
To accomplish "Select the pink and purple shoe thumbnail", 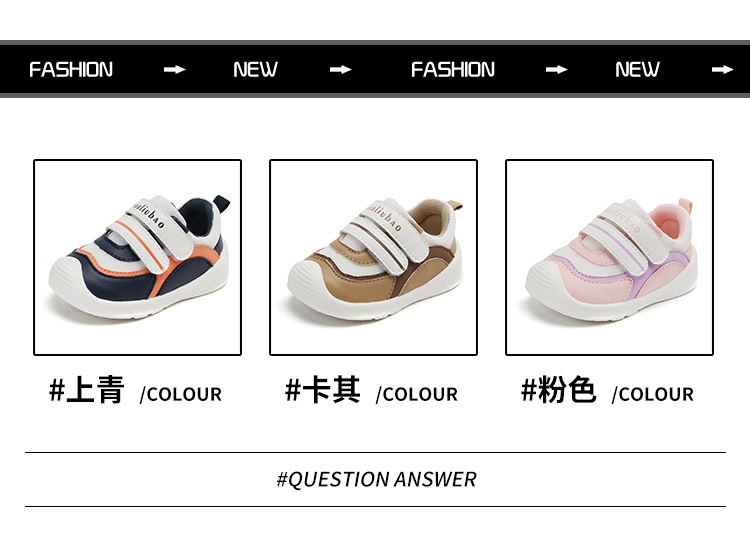I will tap(609, 257).
